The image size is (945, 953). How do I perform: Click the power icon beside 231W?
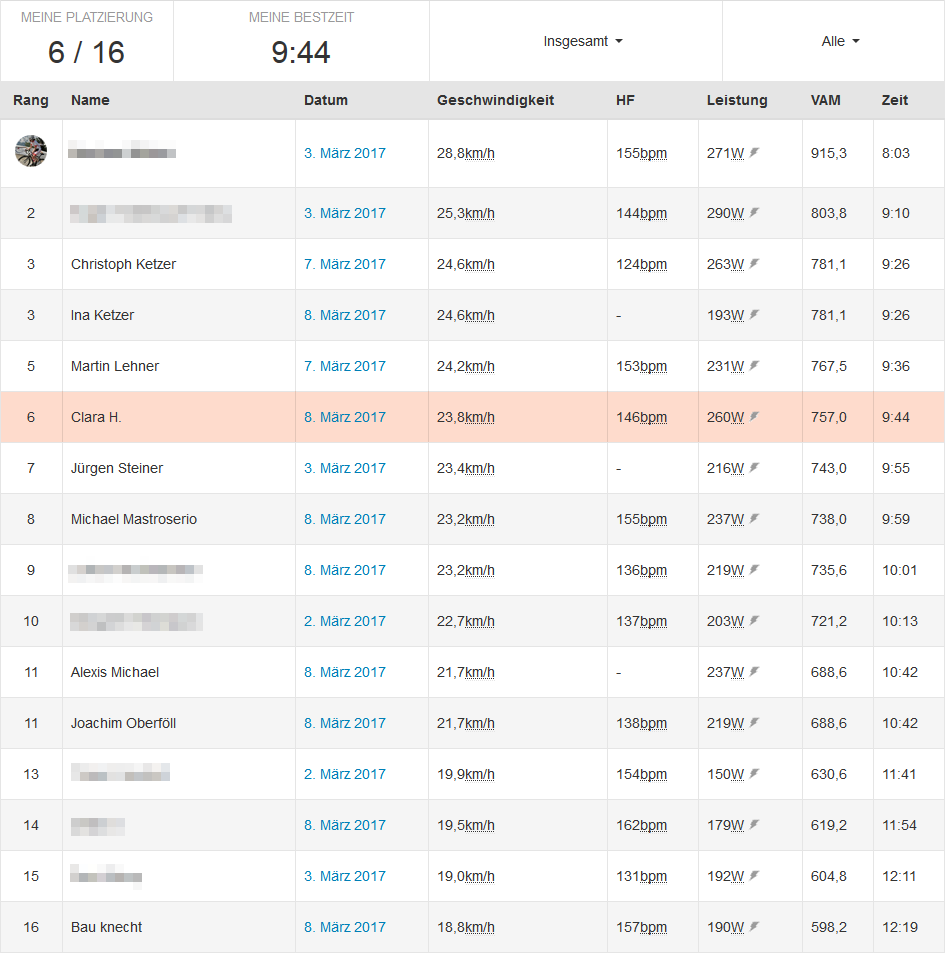pyautogui.click(x=755, y=366)
